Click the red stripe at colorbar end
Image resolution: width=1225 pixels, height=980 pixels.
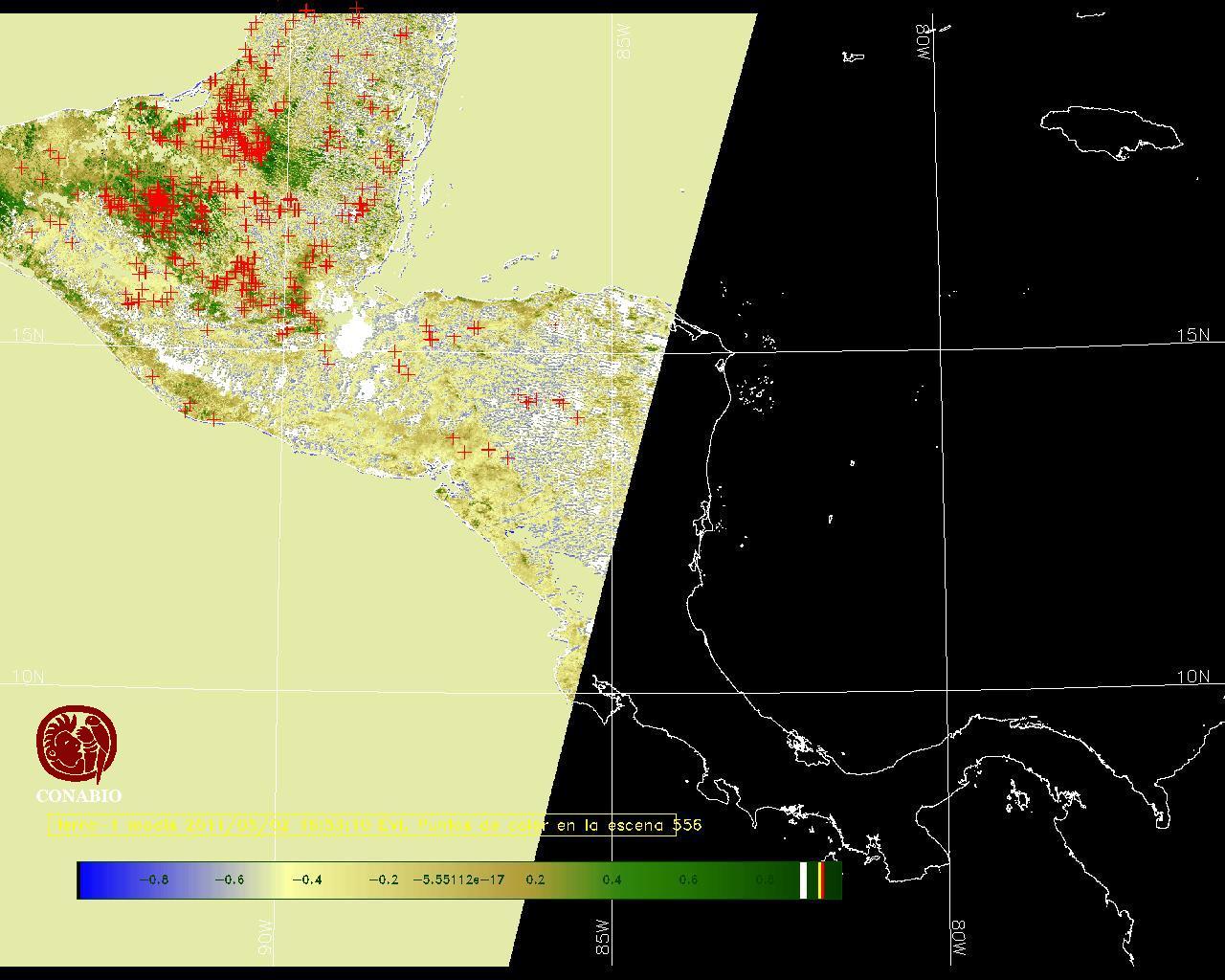(x=821, y=880)
